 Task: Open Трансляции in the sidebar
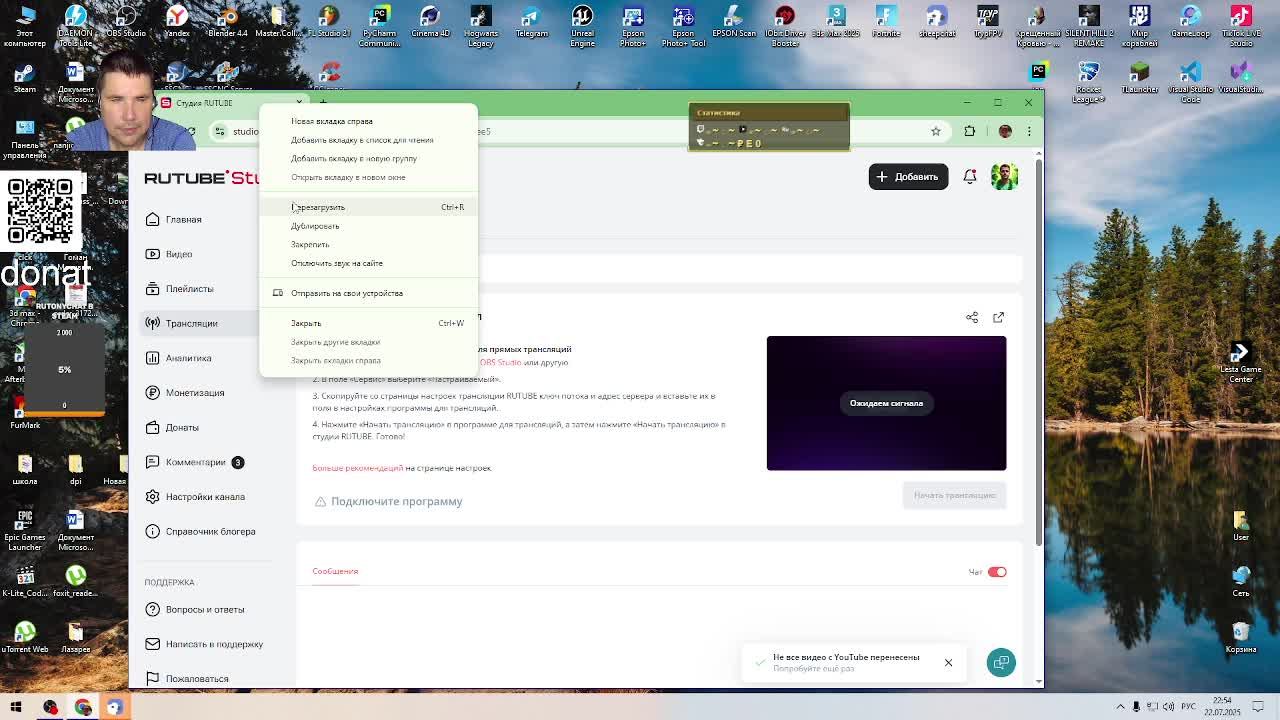tap(191, 323)
